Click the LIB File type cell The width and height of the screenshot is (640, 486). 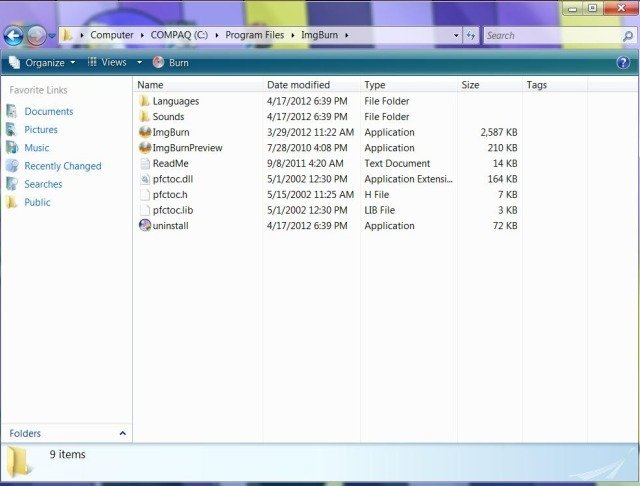[x=380, y=210]
